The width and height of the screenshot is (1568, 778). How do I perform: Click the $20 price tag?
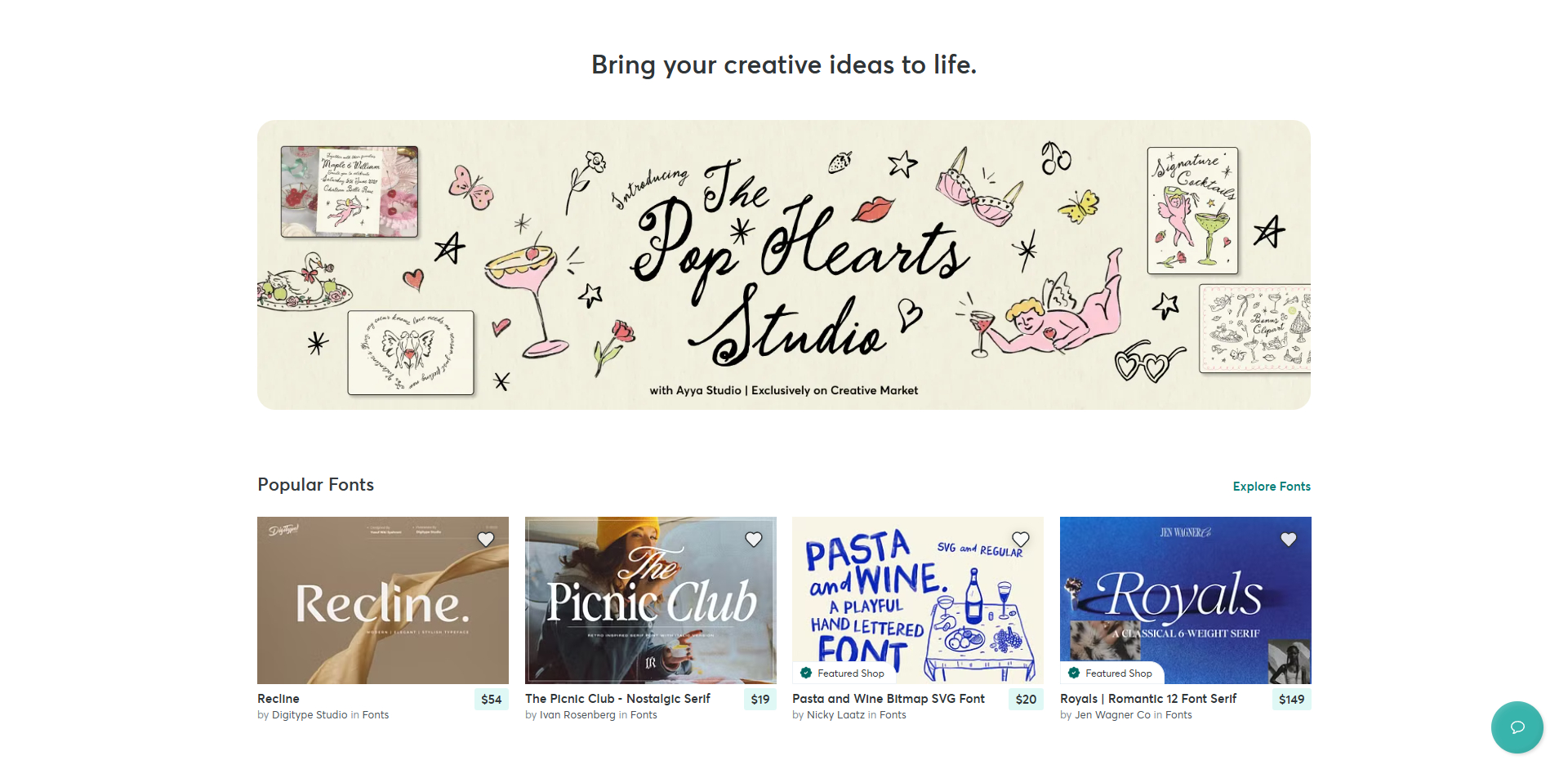click(1026, 700)
